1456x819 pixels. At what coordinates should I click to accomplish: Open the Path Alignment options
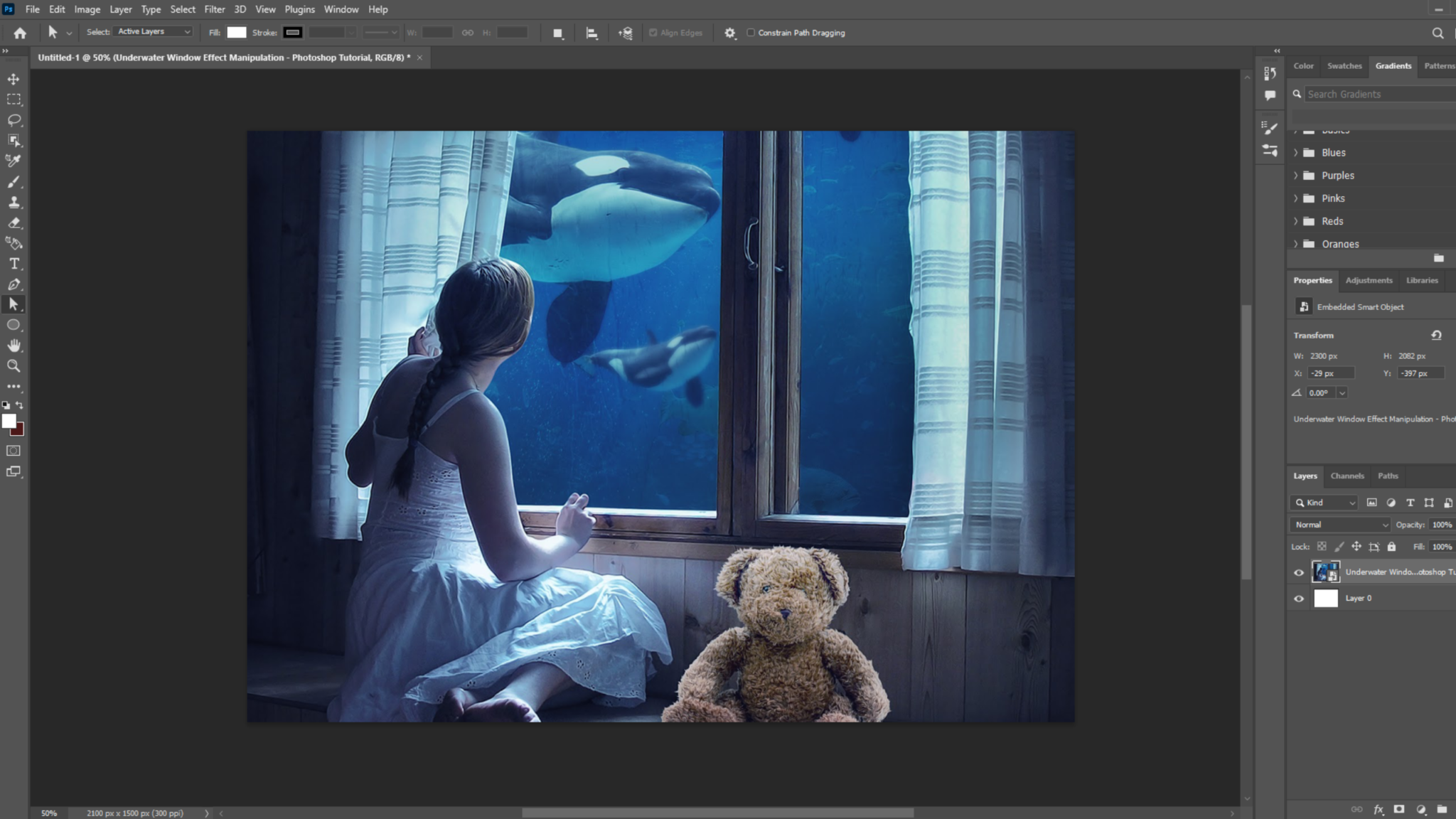591,33
